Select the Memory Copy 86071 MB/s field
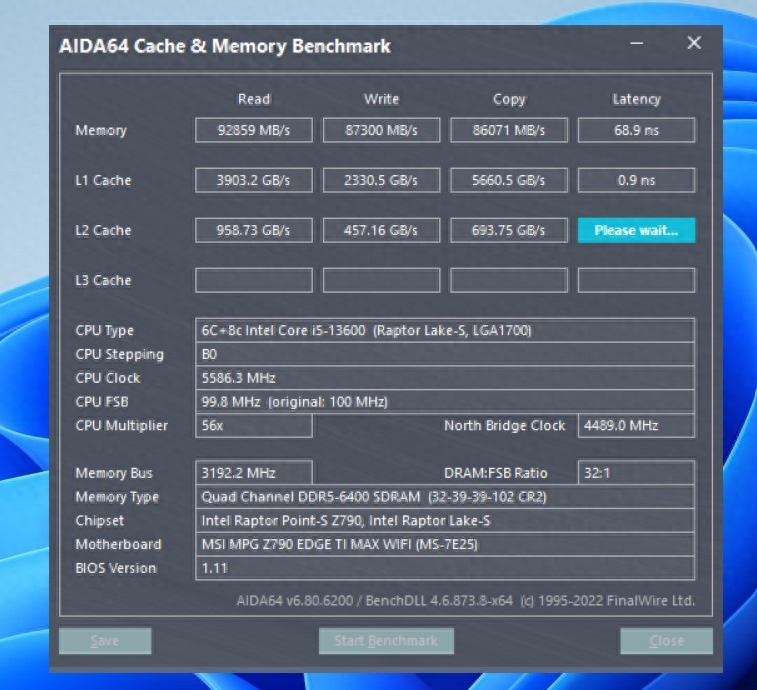 (x=509, y=130)
